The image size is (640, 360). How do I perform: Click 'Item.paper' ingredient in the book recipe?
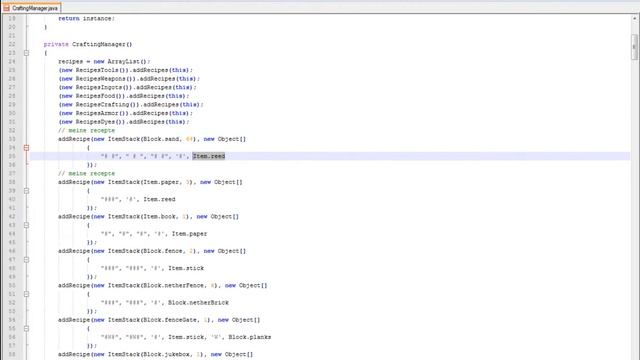(189, 234)
